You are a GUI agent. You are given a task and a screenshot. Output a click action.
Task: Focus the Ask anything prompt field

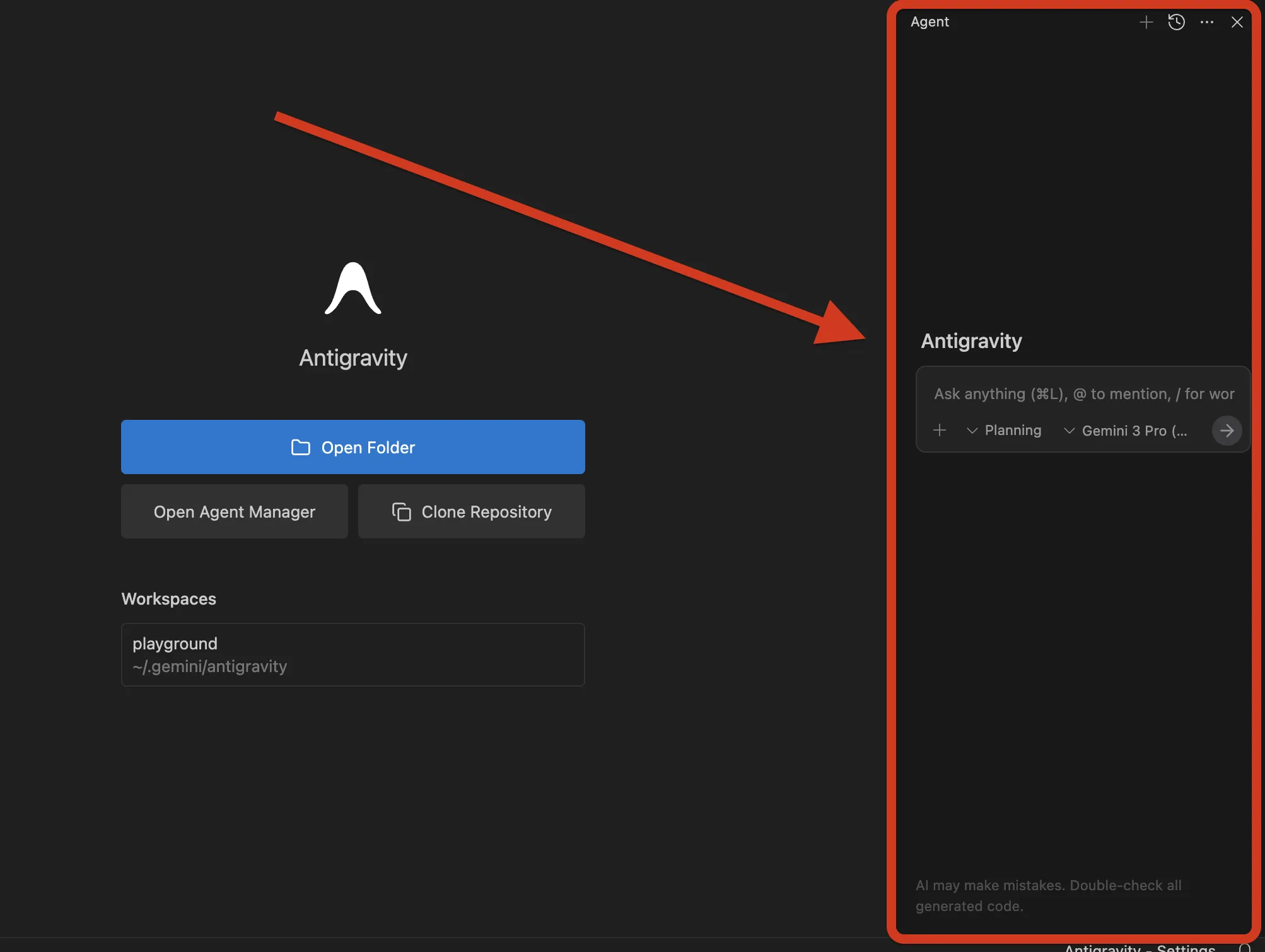1083,394
